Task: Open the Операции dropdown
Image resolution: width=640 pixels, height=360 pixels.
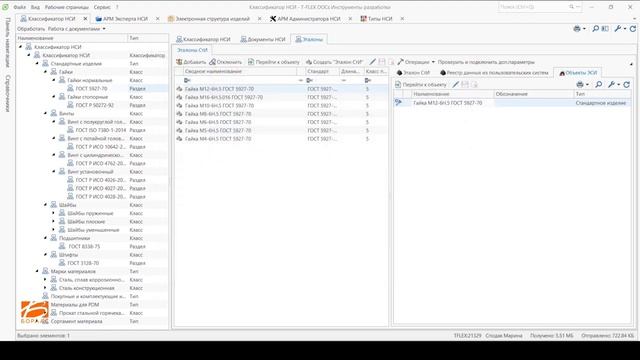Action: tap(416, 62)
